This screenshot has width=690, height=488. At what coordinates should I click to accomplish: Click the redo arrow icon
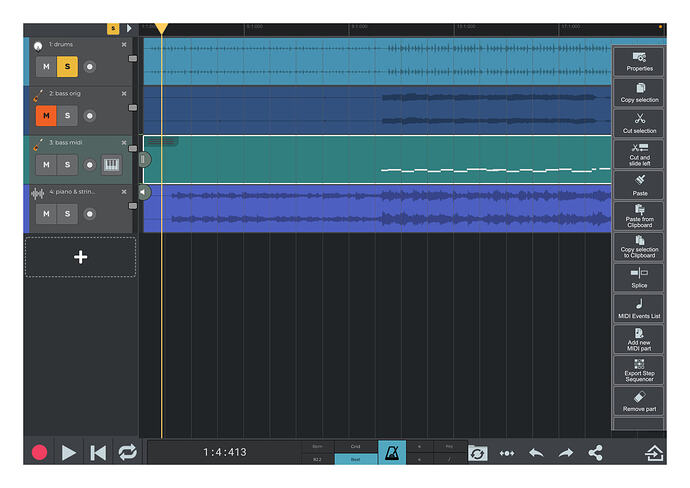click(x=565, y=452)
